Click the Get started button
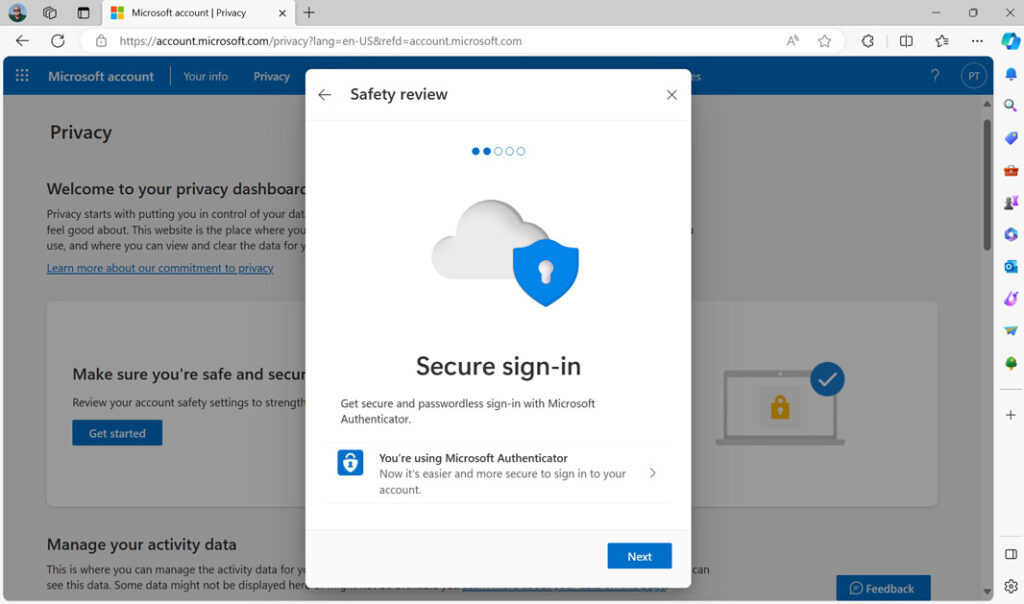The width and height of the screenshot is (1024, 604). click(x=117, y=433)
